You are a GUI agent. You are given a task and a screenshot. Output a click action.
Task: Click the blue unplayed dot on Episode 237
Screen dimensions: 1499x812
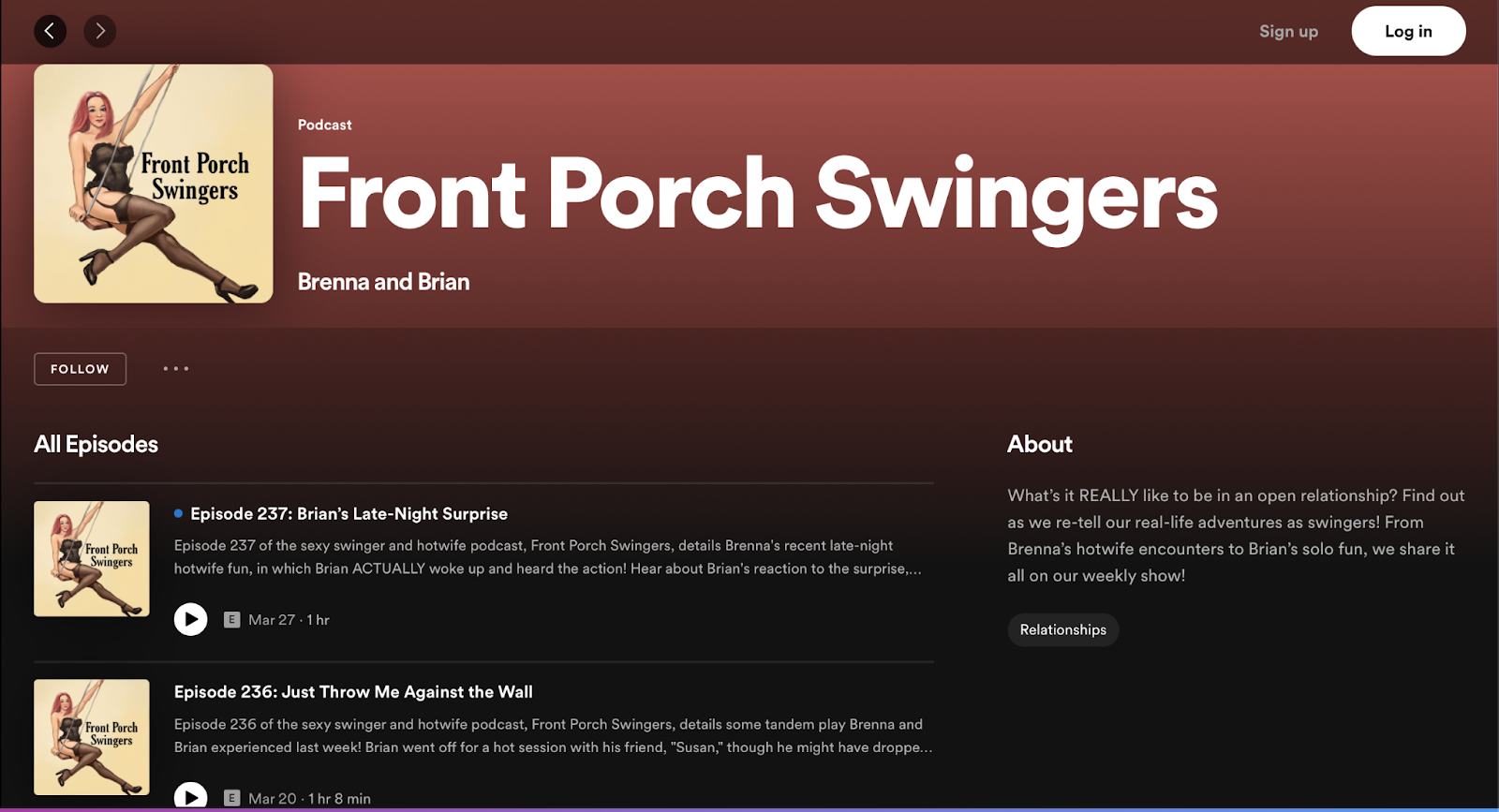coord(178,513)
